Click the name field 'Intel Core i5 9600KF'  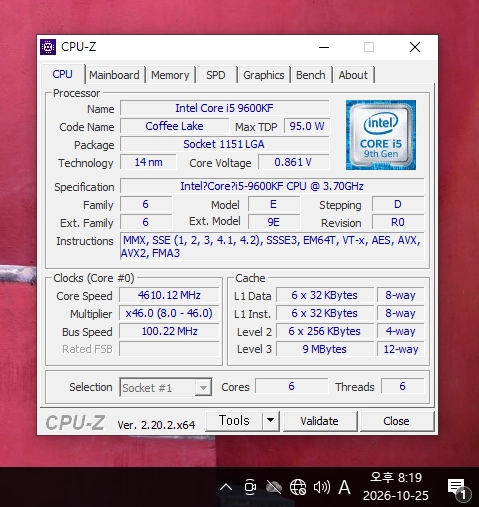(225, 108)
